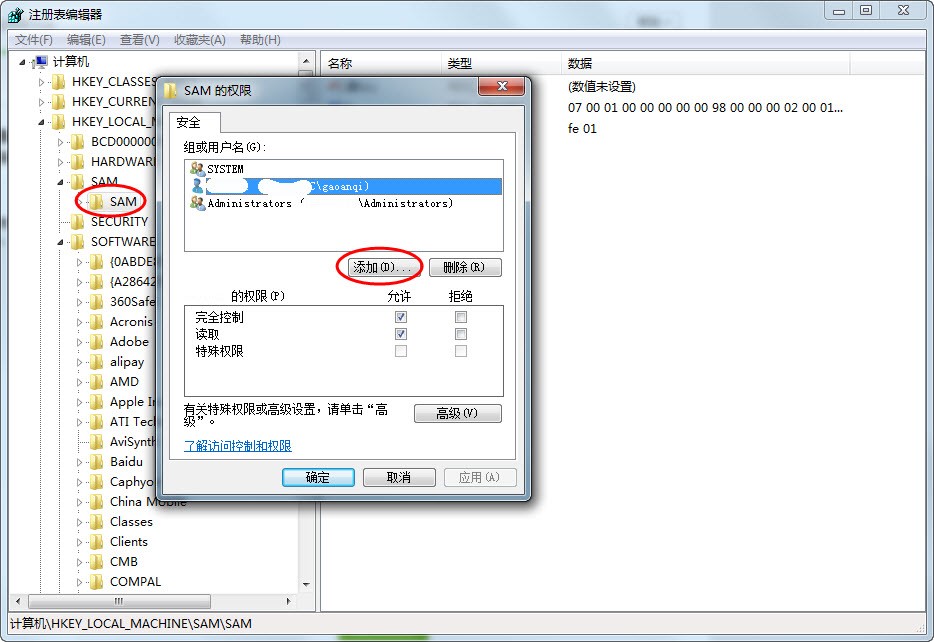This screenshot has height=642, width=934.
Task: Toggle 读取 deny checkbox
Action: pyautogui.click(x=460, y=334)
